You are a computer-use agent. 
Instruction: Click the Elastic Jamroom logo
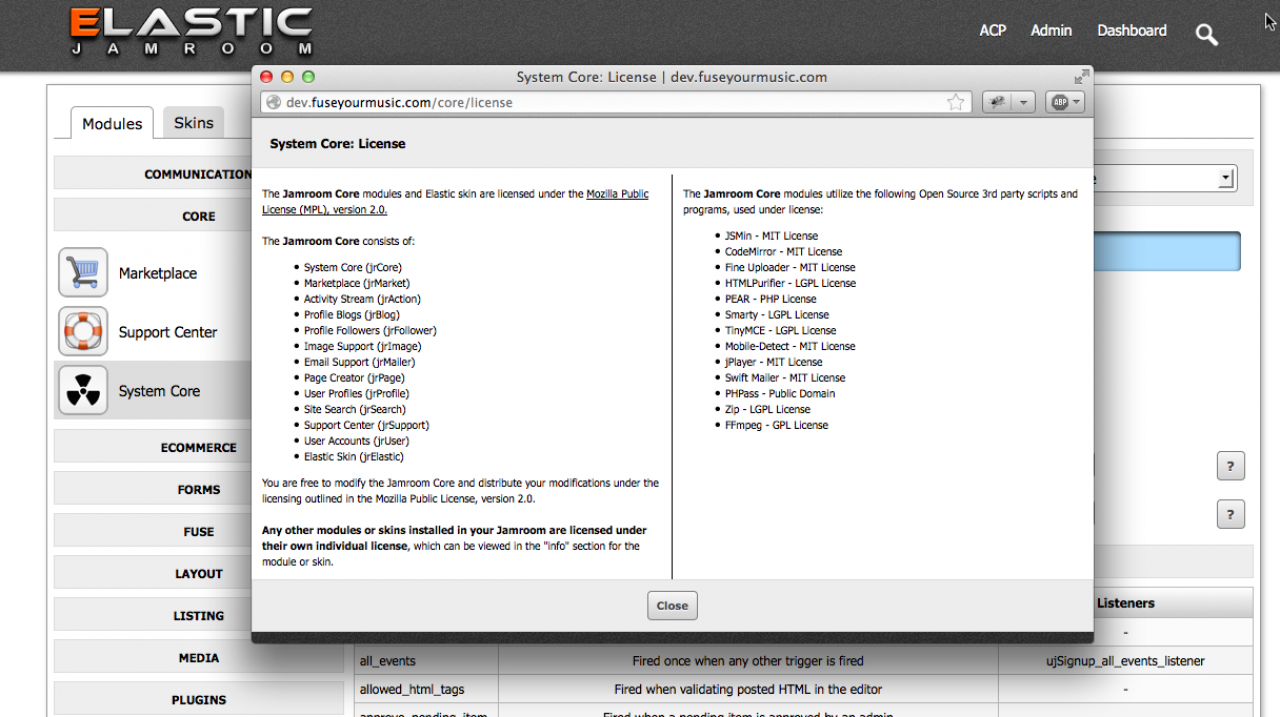(x=192, y=31)
